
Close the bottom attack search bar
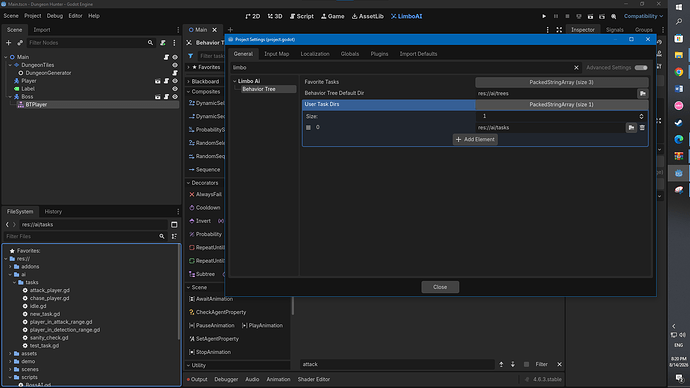click(559, 364)
